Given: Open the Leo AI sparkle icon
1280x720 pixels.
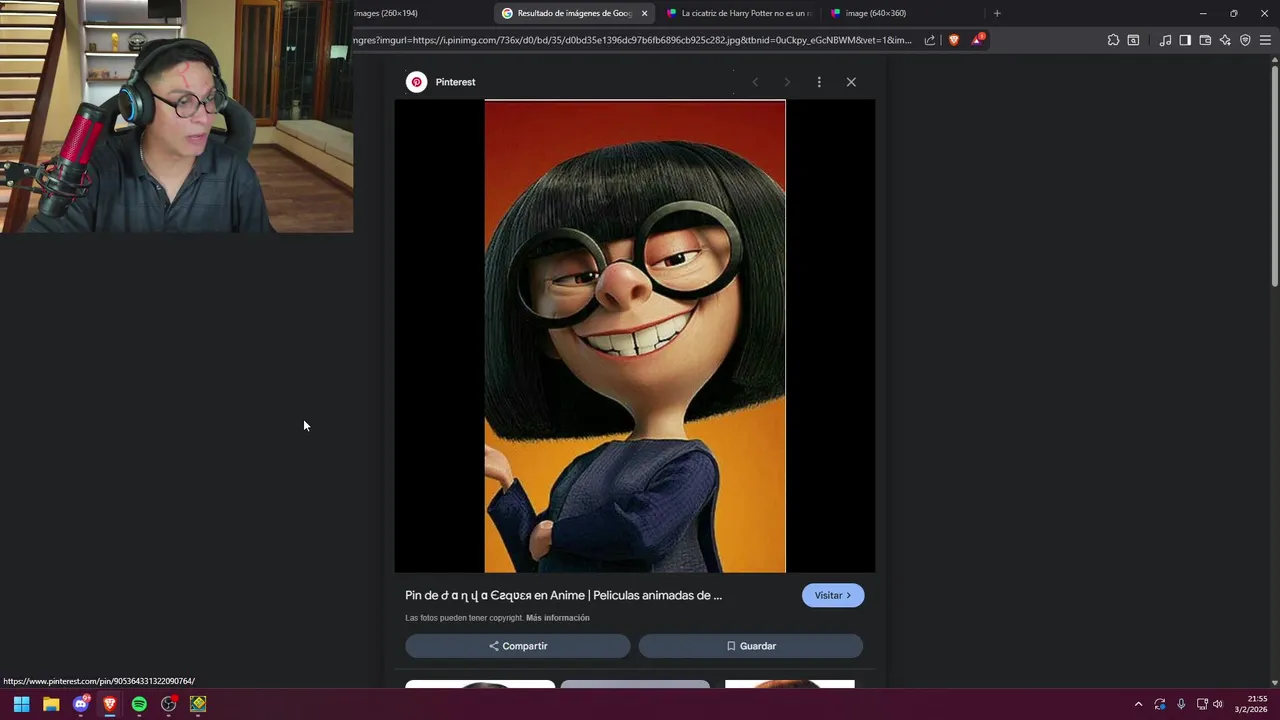Looking at the screenshot, I should (x=1225, y=40).
